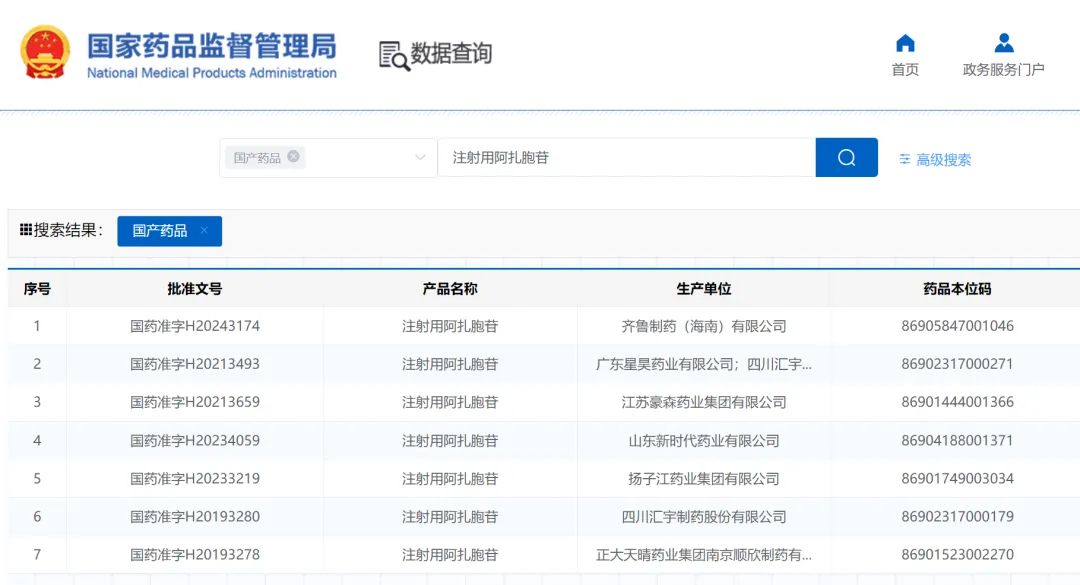Open approval number 国药准字H20193278
1080x585 pixels.
(195, 555)
